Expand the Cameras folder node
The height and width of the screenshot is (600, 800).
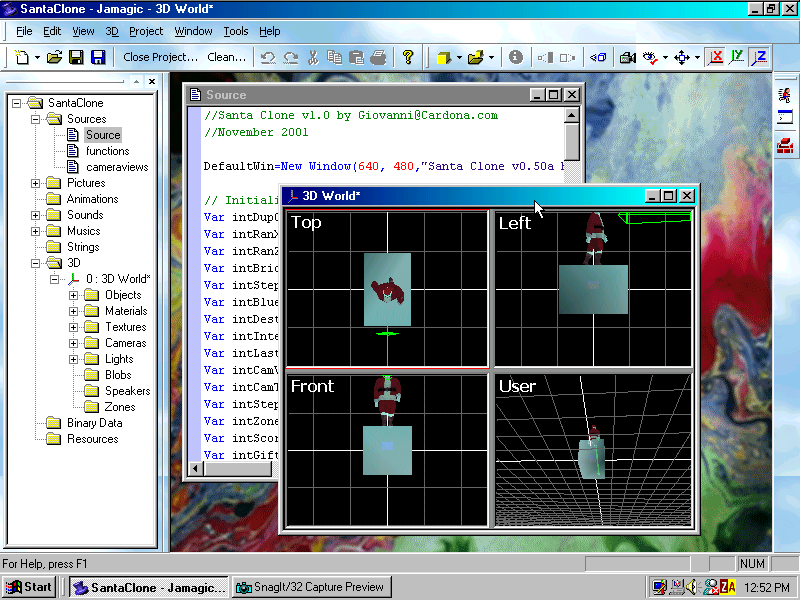73,343
